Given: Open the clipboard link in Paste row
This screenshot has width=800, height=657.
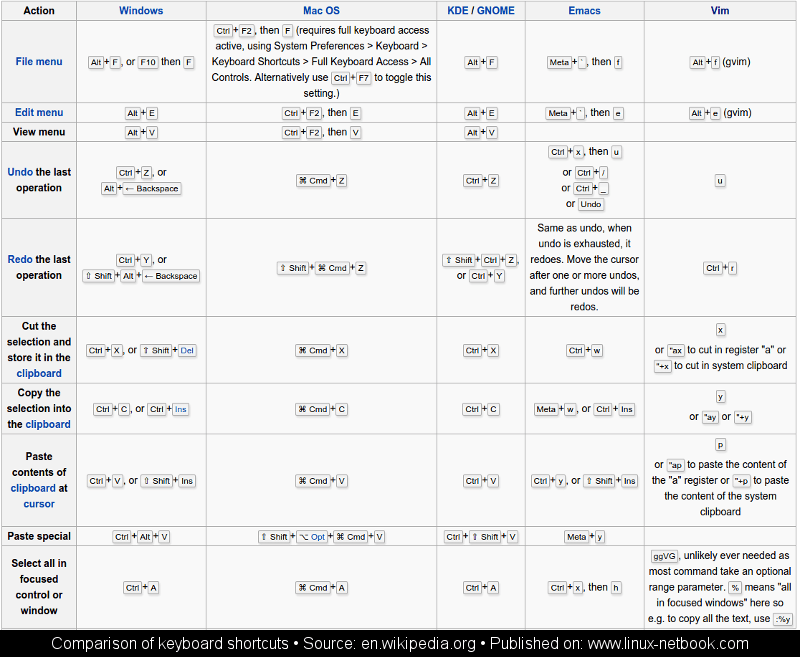Looking at the screenshot, I should tap(33, 488).
